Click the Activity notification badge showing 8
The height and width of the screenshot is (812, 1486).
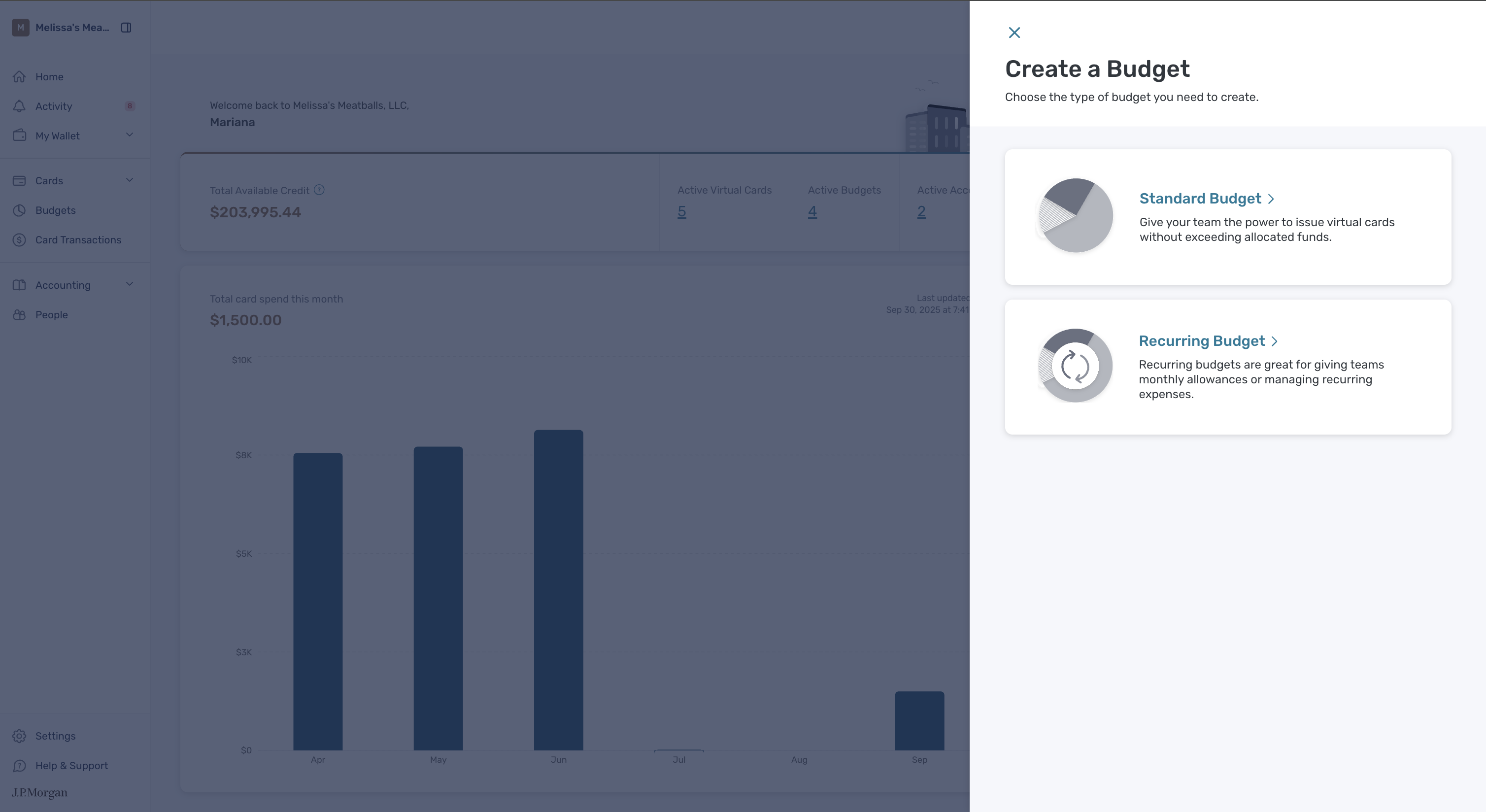pos(130,106)
